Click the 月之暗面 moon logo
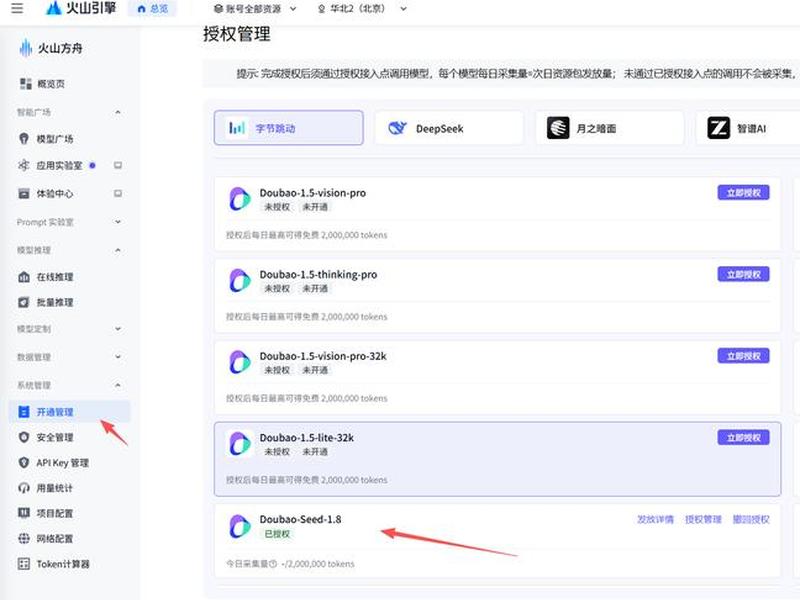Screen dimensions: 800x600 [558, 128]
